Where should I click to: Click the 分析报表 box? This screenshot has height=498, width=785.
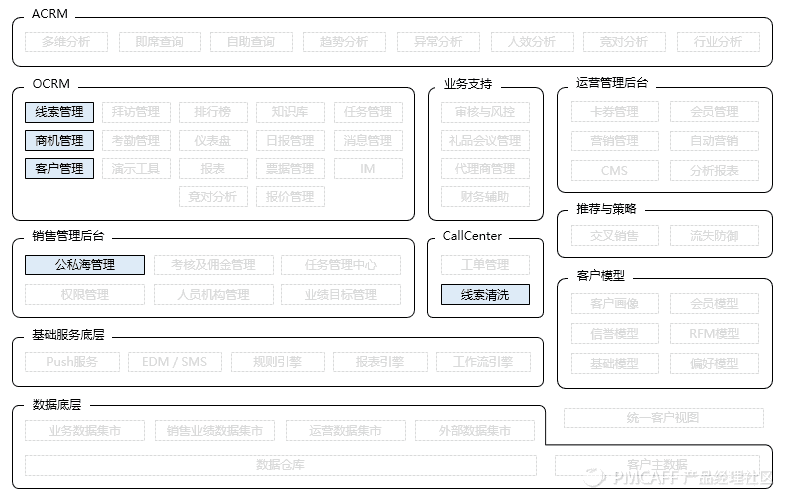(x=714, y=171)
